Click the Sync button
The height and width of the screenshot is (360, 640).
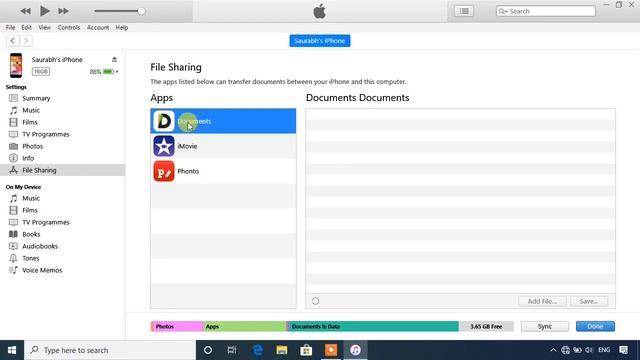click(x=544, y=327)
